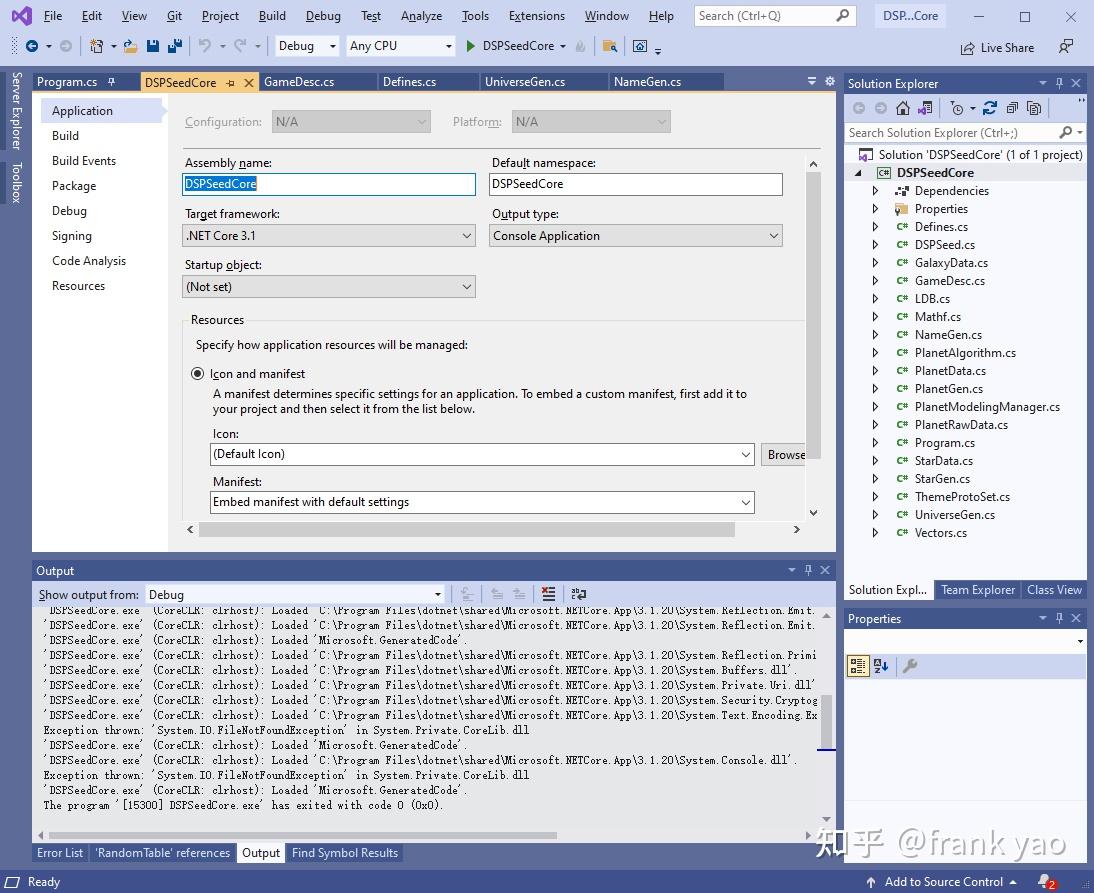Start debugging with the green play icon
Viewport: 1094px width, 893px height.
click(470, 46)
